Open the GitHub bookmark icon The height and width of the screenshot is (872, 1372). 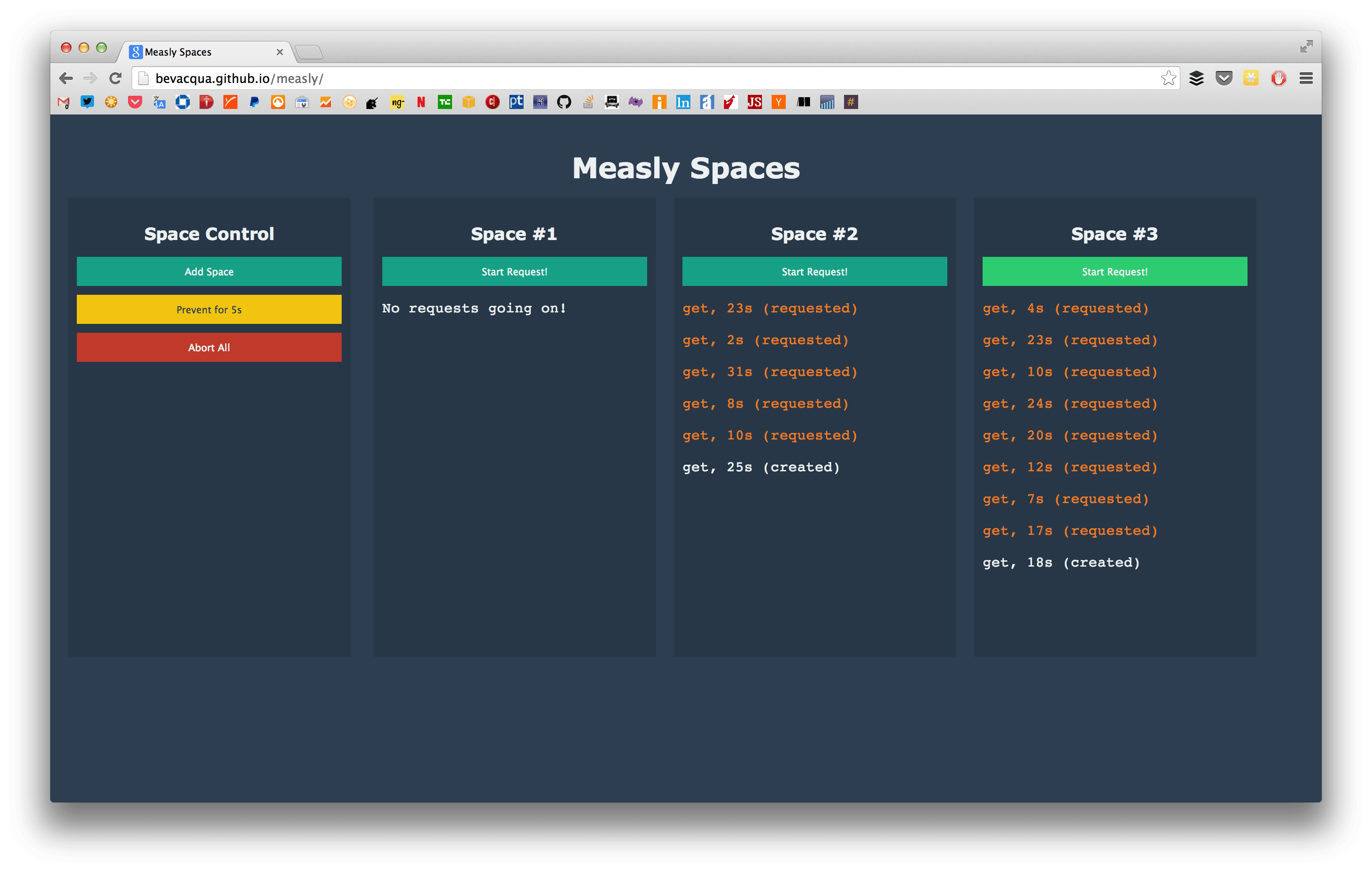[x=564, y=102]
